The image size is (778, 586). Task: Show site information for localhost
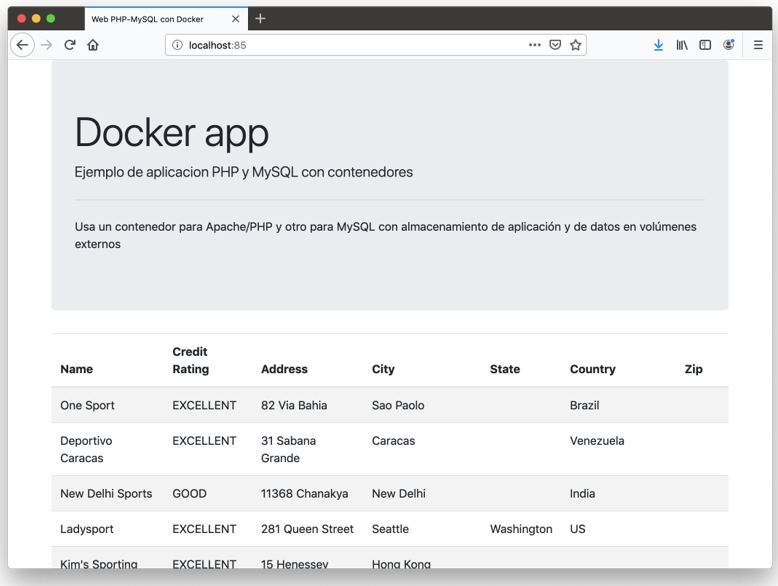click(177, 45)
